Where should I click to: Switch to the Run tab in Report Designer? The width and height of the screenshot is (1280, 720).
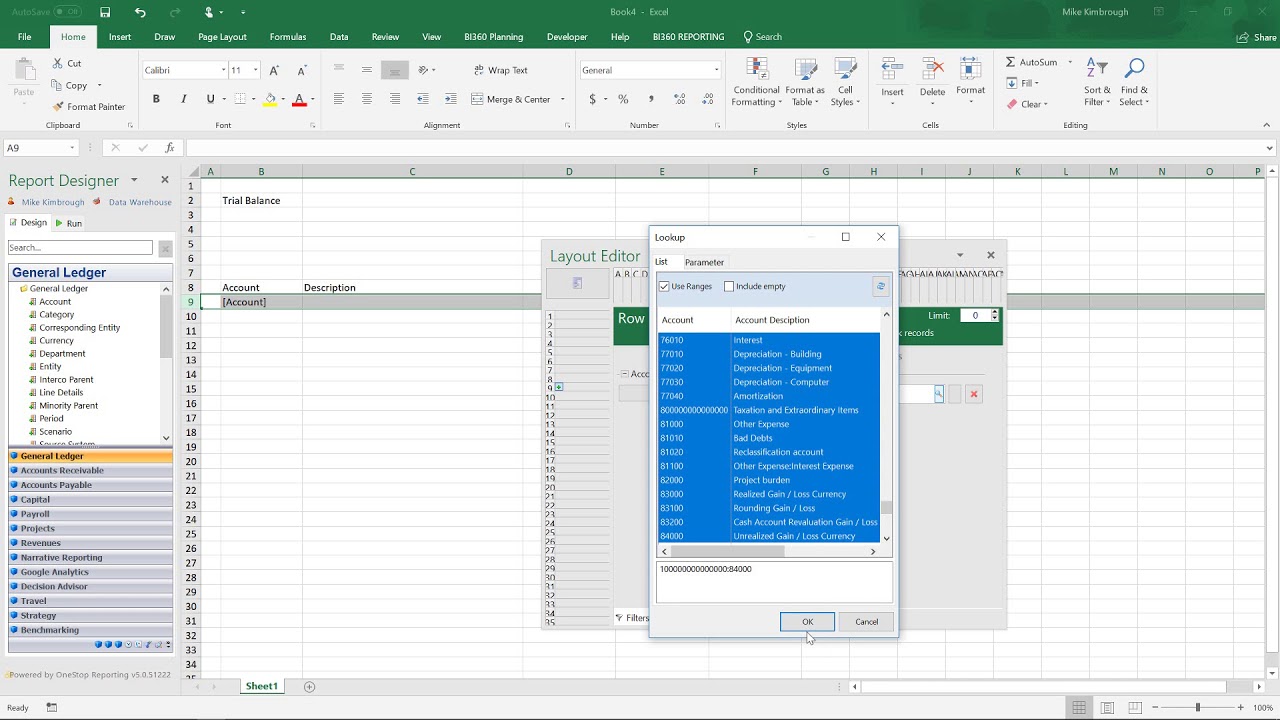click(69, 223)
